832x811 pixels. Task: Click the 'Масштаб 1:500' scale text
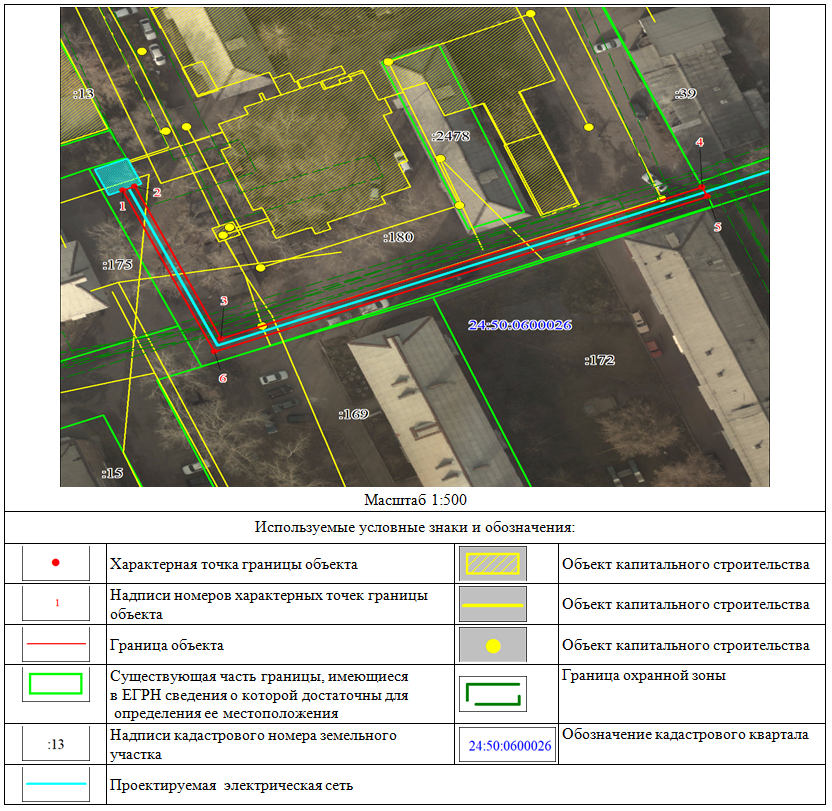coord(416,499)
